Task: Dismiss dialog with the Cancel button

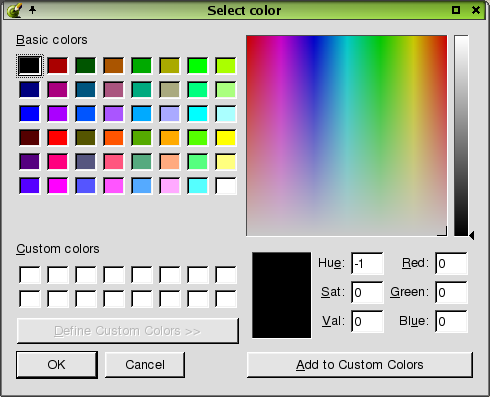Action: pyautogui.click(x=145, y=365)
